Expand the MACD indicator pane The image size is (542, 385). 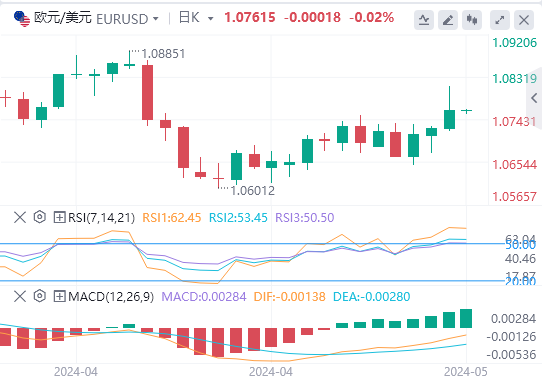point(59,296)
